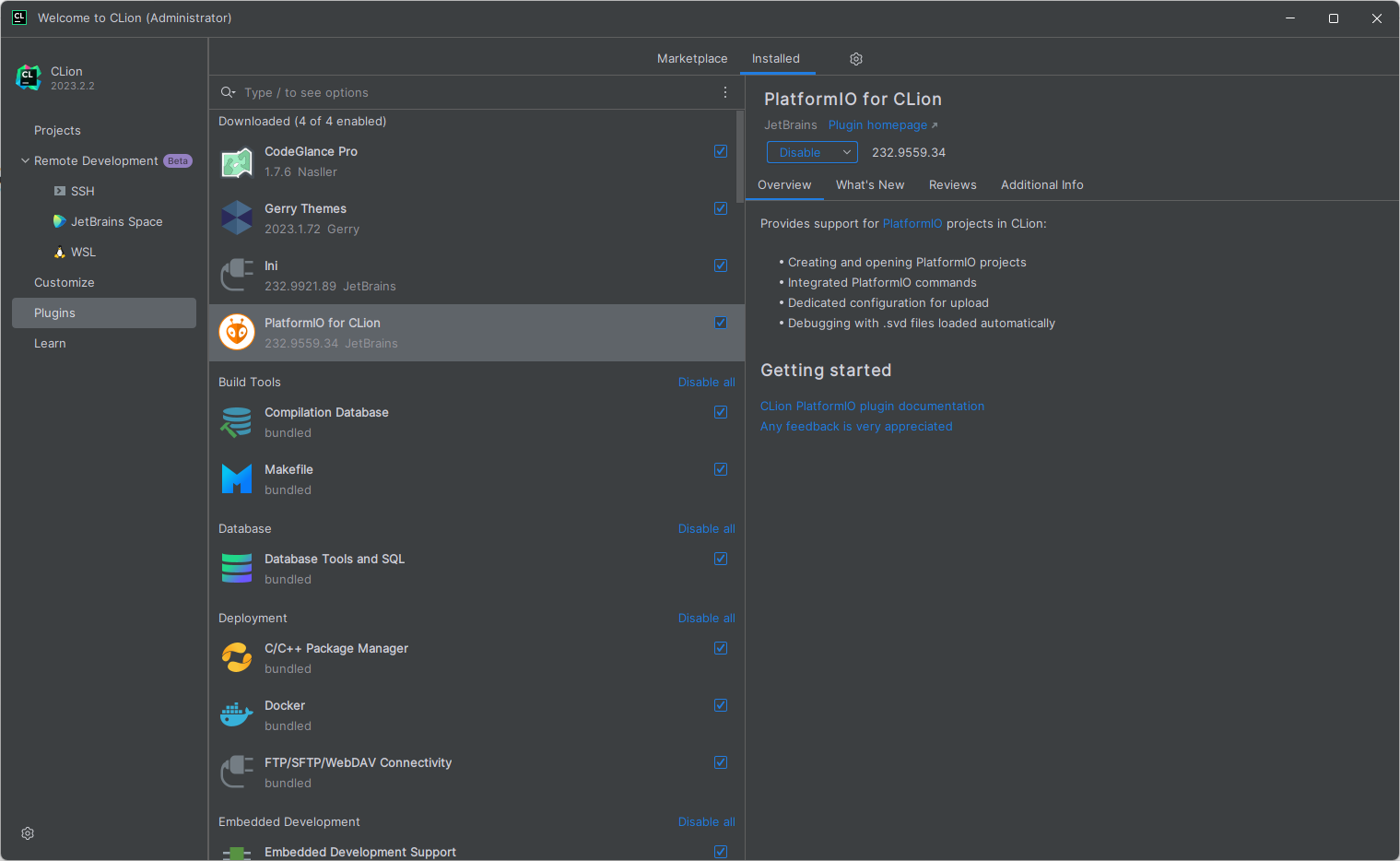The width and height of the screenshot is (1400, 861).
Task: Toggle the C/C++ Package Manager checkbox
Action: coord(721,648)
